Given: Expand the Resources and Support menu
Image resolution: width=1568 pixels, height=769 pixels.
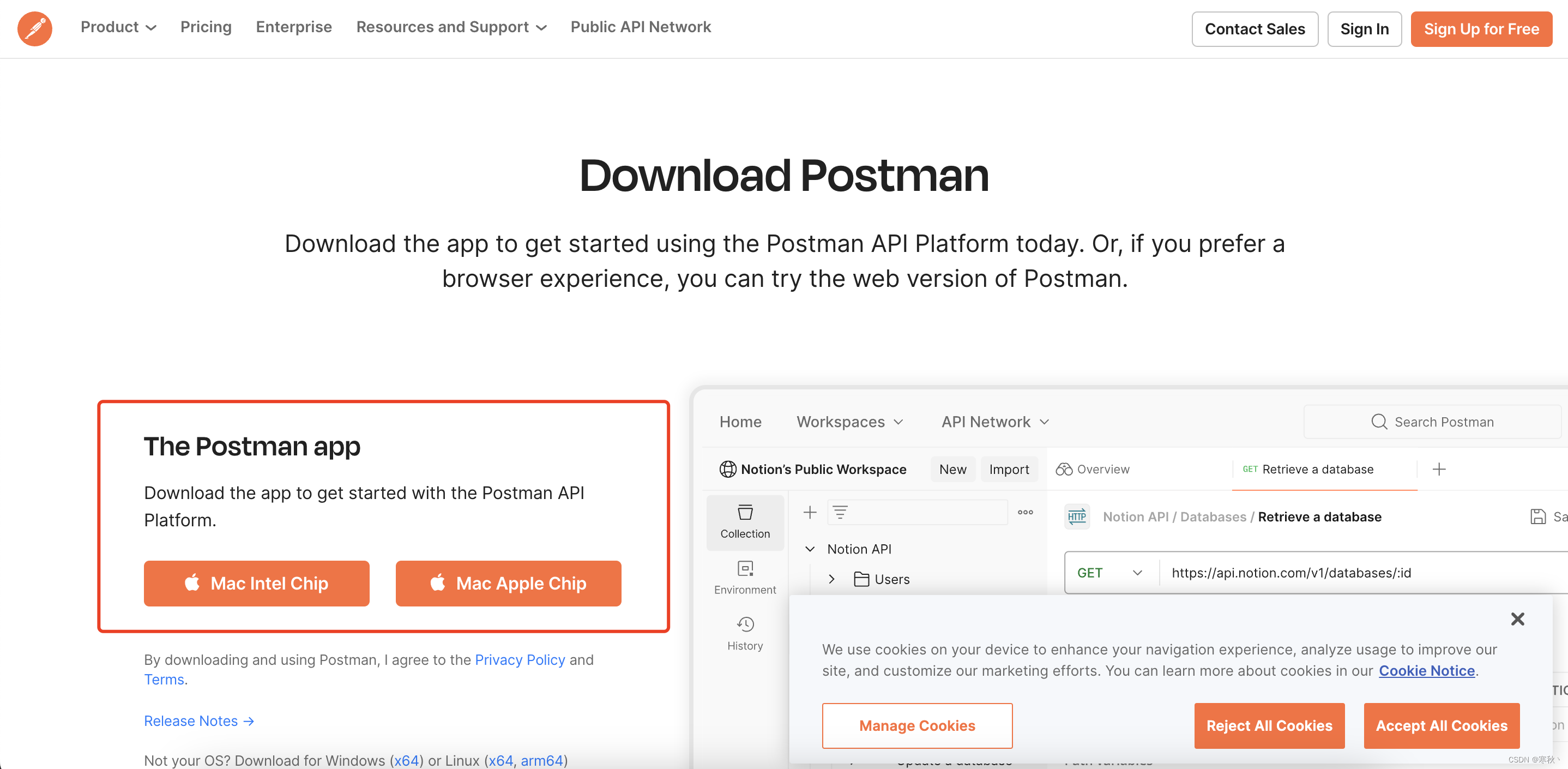Looking at the screenshot, I should pyautogui.click(x=451, y=27).
